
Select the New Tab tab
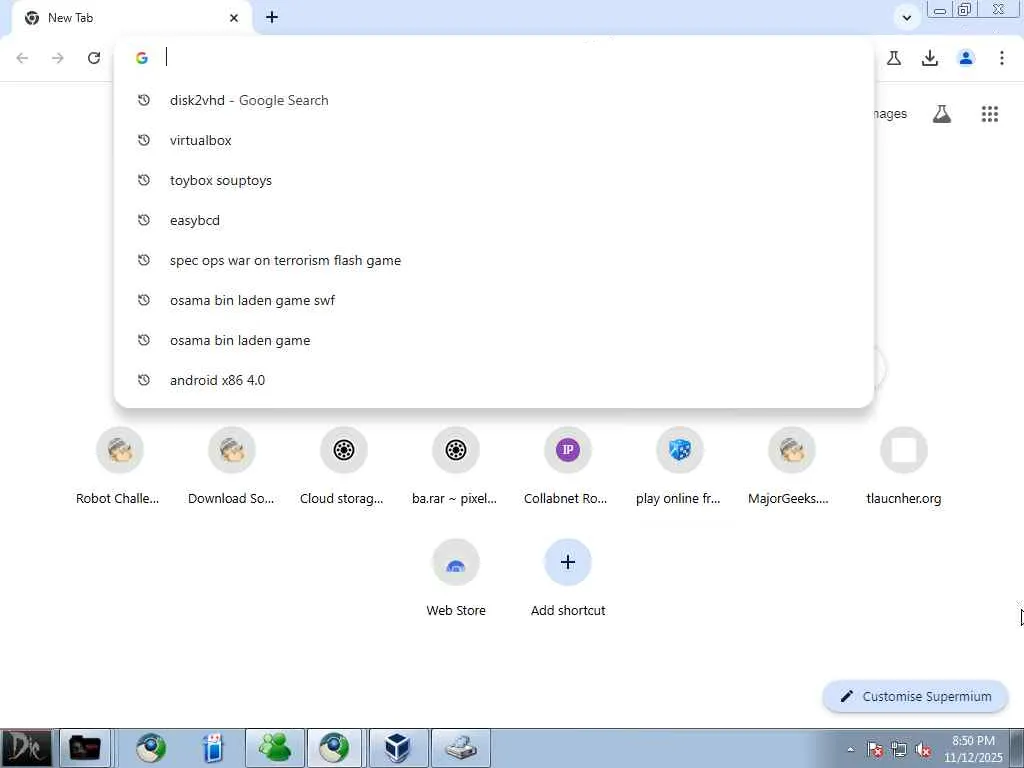point(131,18)
